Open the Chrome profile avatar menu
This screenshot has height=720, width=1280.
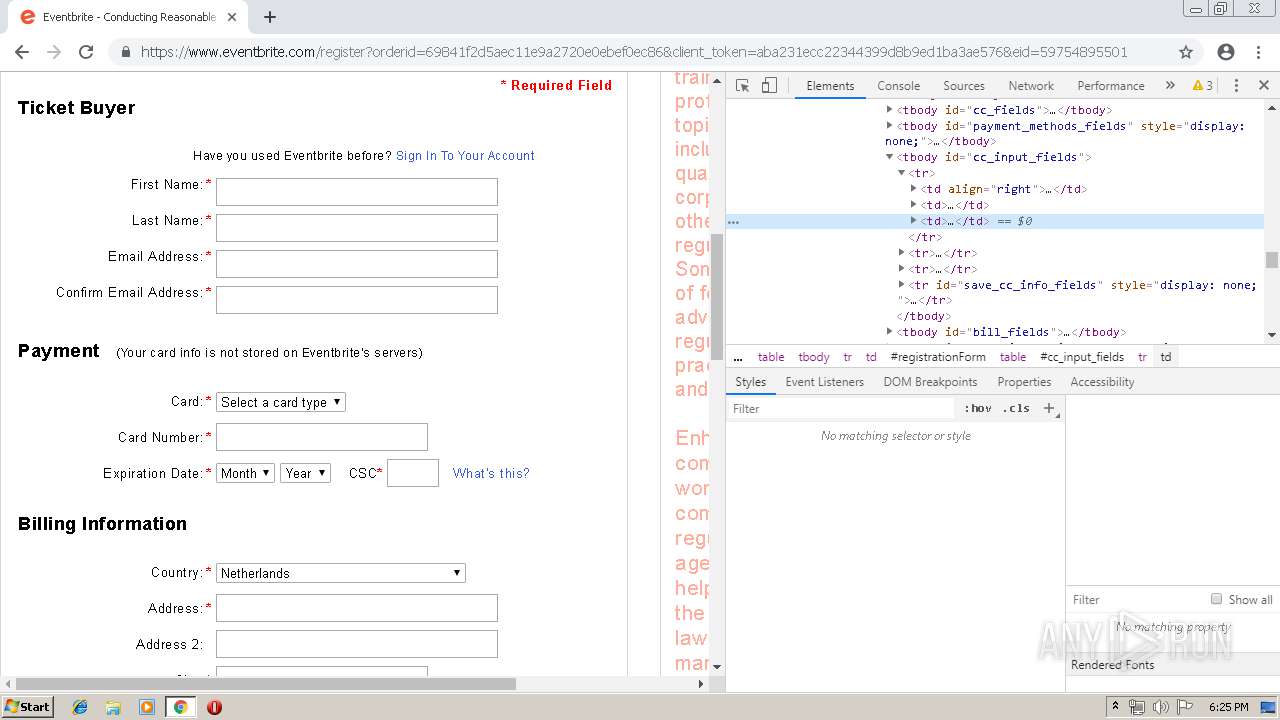[1226, 52]
